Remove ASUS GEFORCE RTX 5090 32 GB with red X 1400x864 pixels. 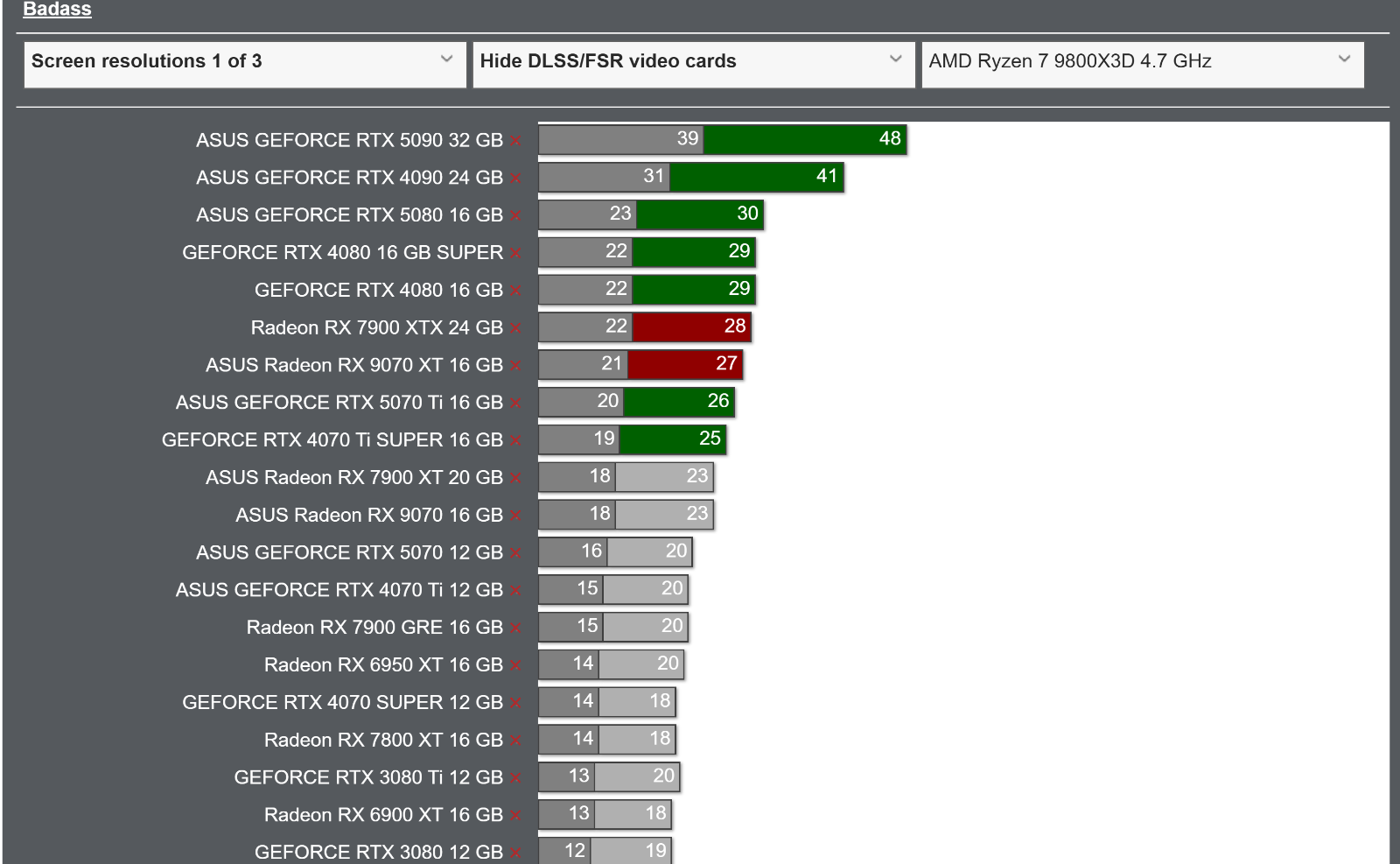[516, 141]
